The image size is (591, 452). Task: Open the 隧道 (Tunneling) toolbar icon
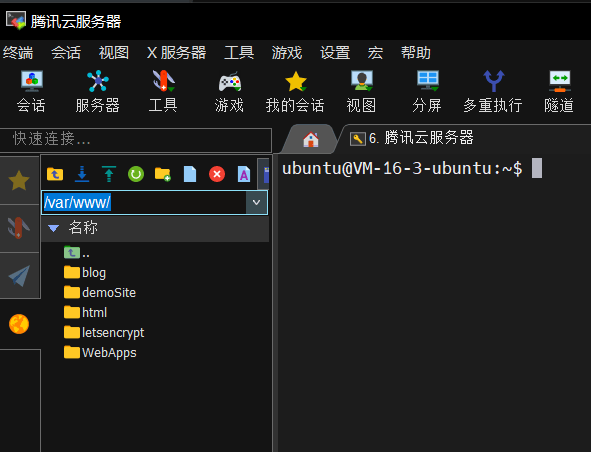(559, 92)
